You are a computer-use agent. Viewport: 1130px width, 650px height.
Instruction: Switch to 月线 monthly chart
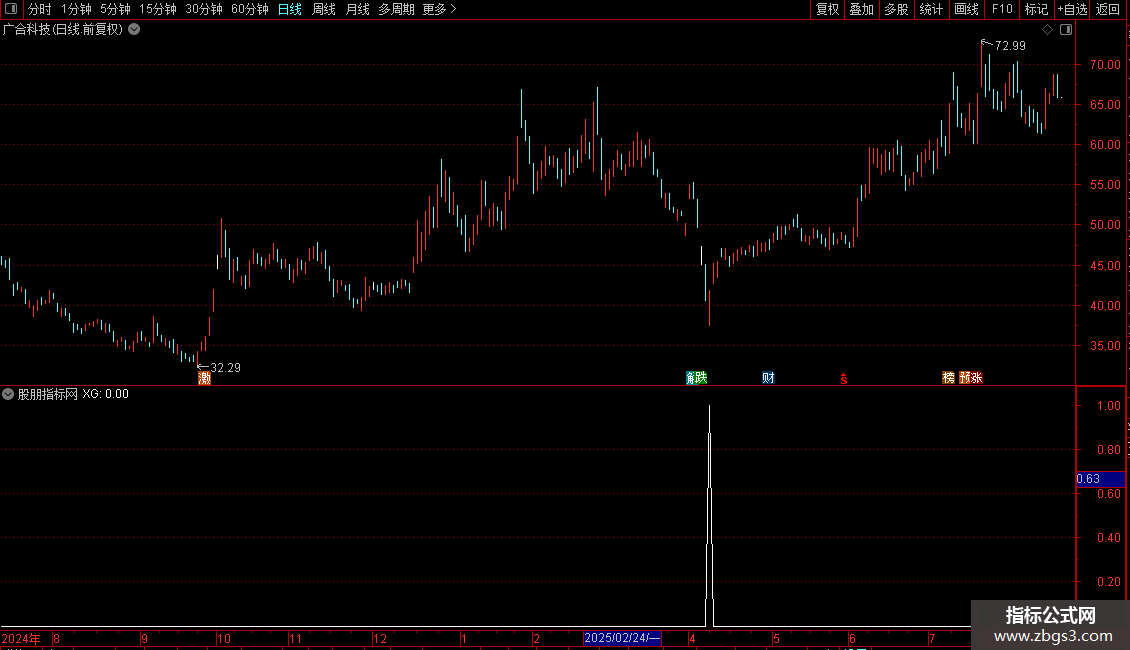click(x=357, y=9)
